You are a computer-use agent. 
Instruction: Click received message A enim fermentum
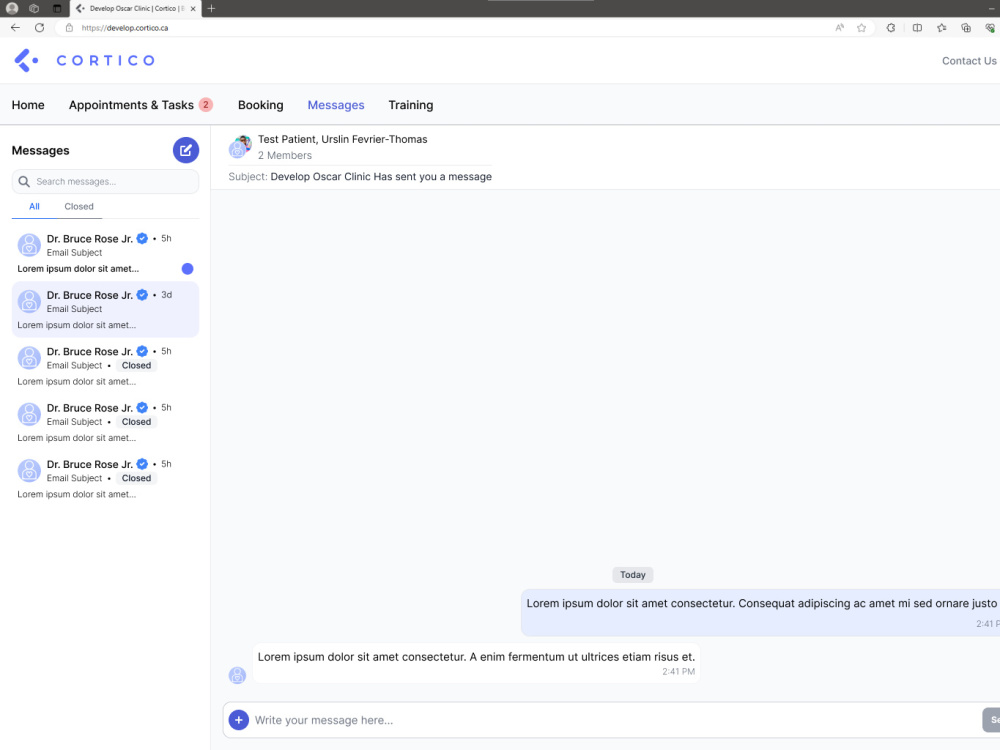pyautogui.click(x=476, y=663)
